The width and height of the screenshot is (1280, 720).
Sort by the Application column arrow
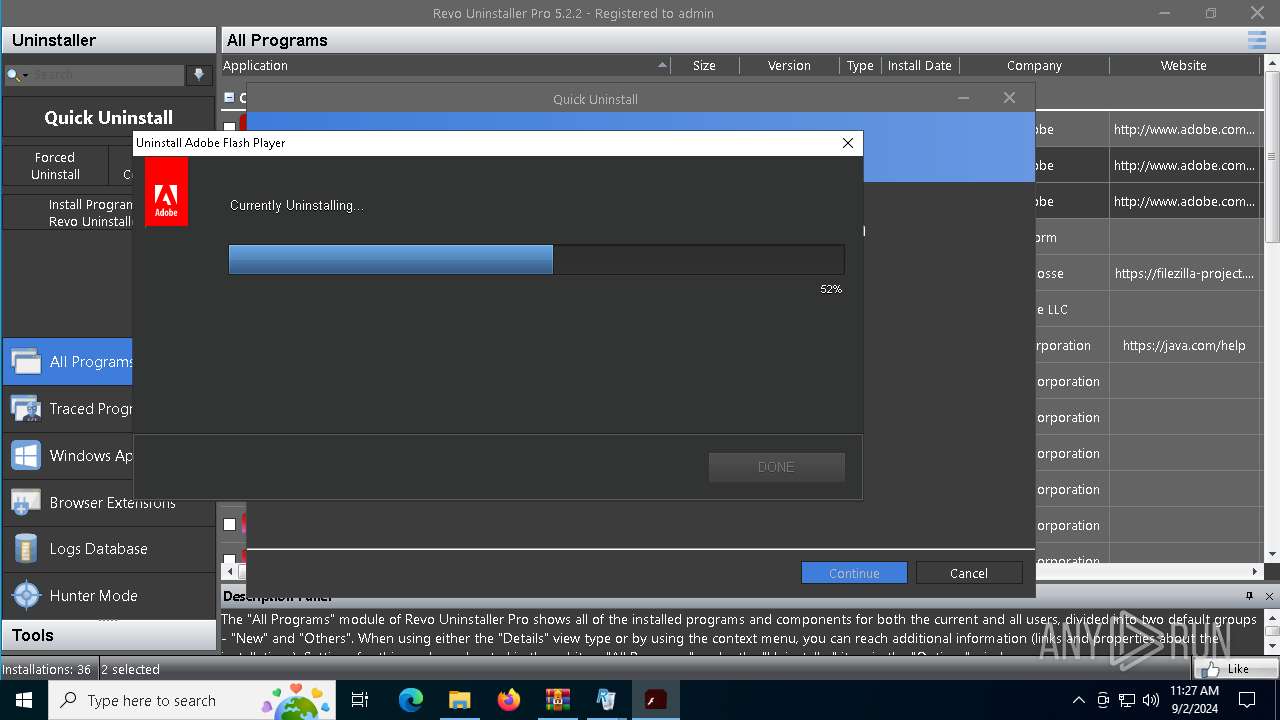[662, 65]
